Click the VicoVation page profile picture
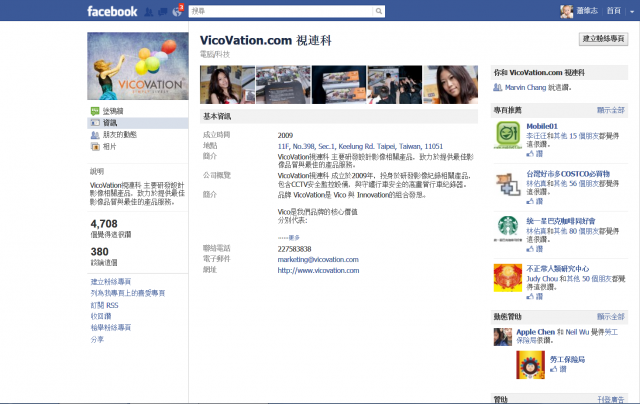 coord(138,66)
